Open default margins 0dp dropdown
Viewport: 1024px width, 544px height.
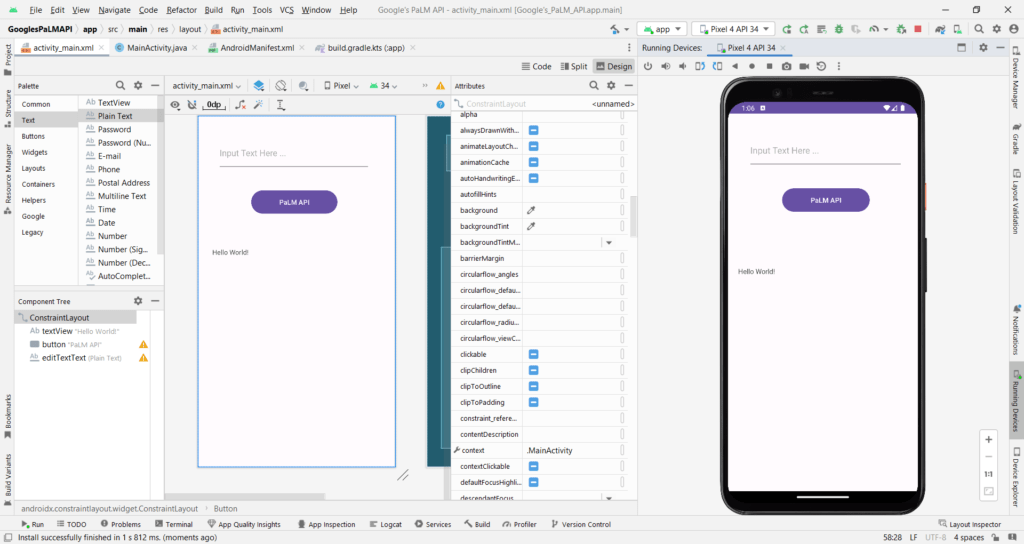214,104
